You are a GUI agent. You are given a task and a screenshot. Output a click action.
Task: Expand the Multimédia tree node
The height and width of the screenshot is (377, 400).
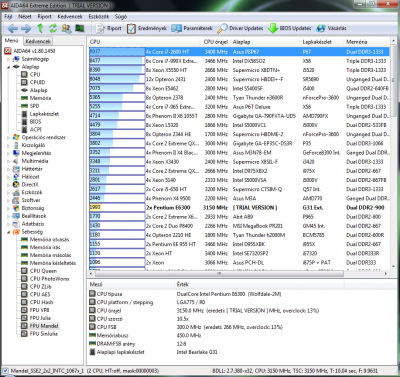[9, 161]
